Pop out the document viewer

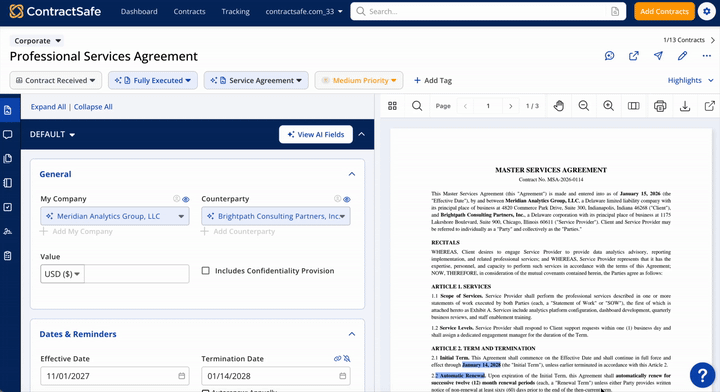(709, 106)
